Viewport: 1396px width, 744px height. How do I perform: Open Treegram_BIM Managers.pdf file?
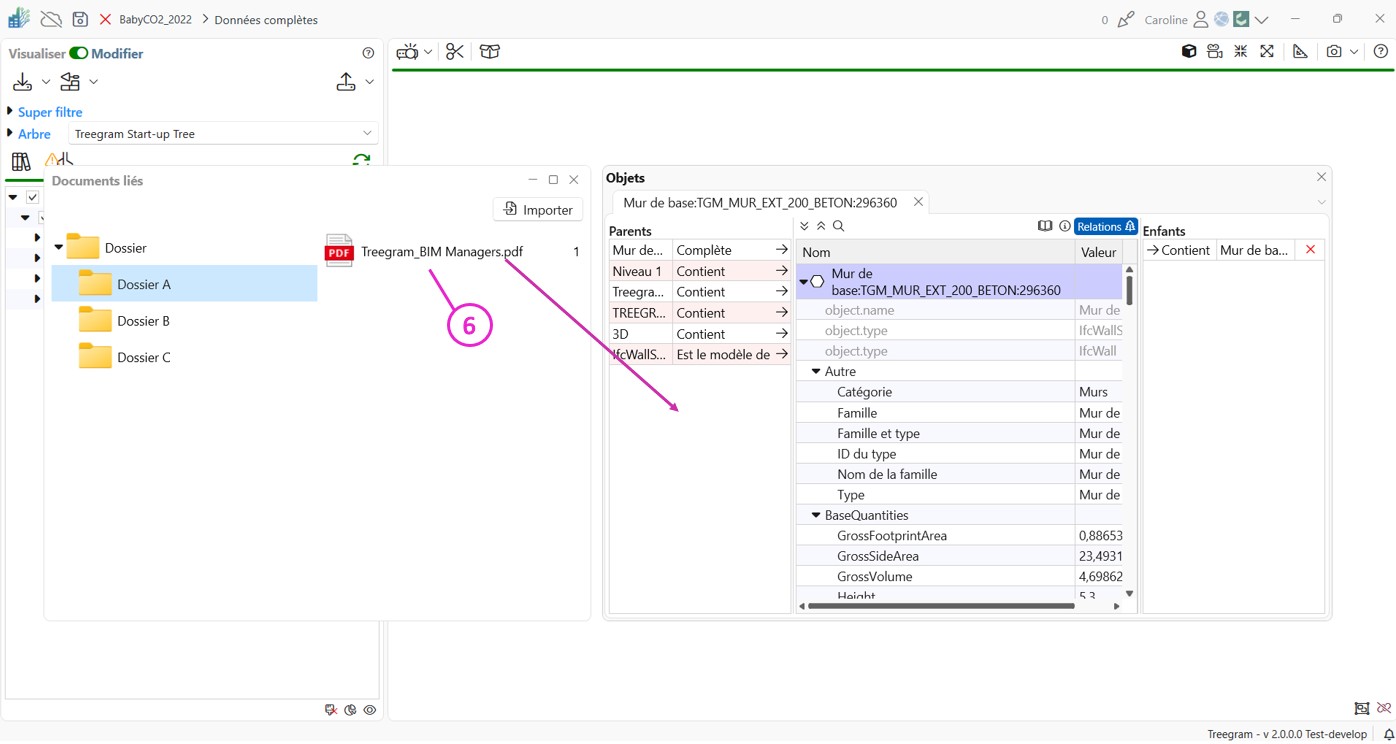[x=441, y=252]
